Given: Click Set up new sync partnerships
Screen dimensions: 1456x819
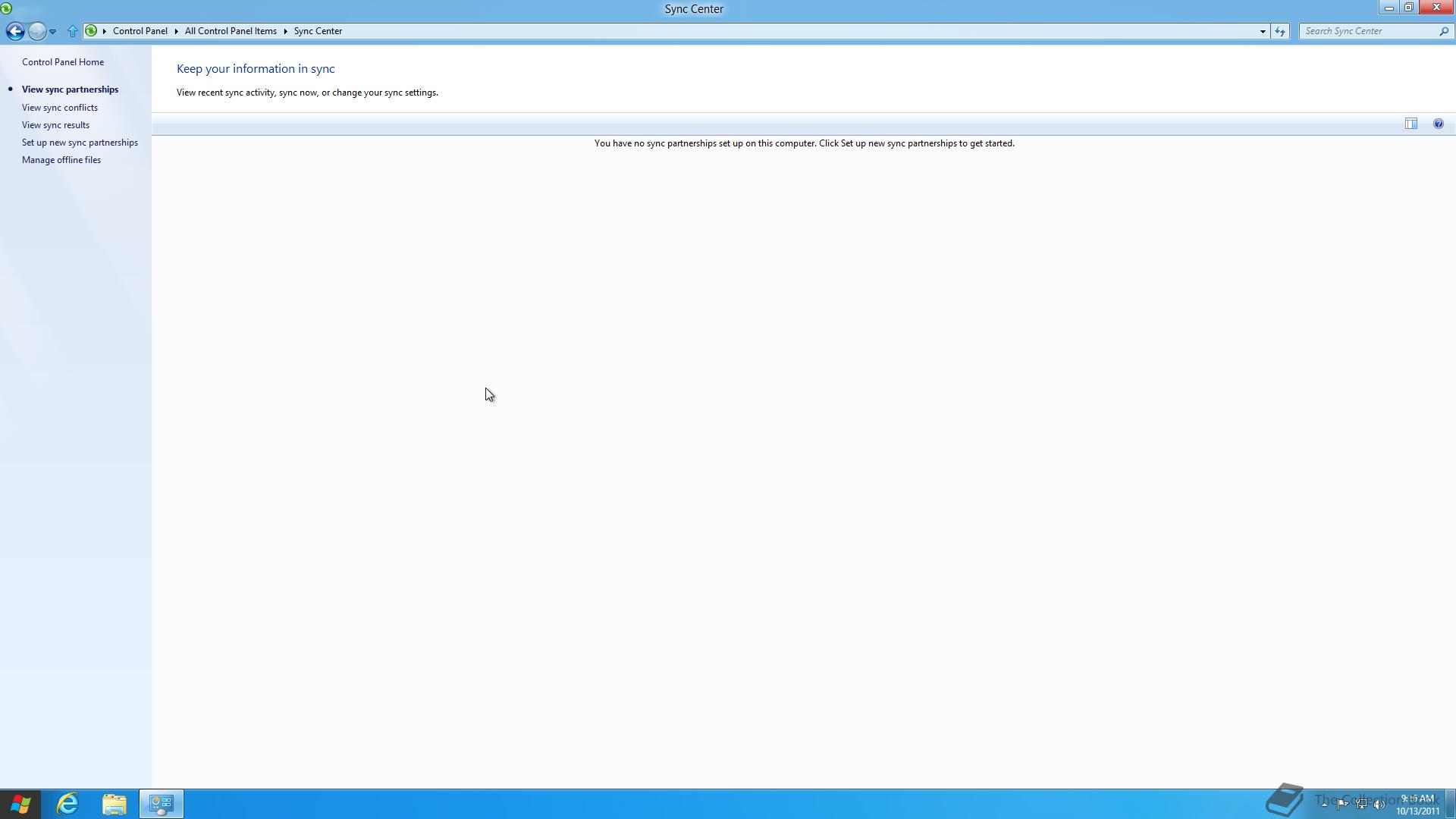Looking at the screenshot, I should tap(80, 143).
